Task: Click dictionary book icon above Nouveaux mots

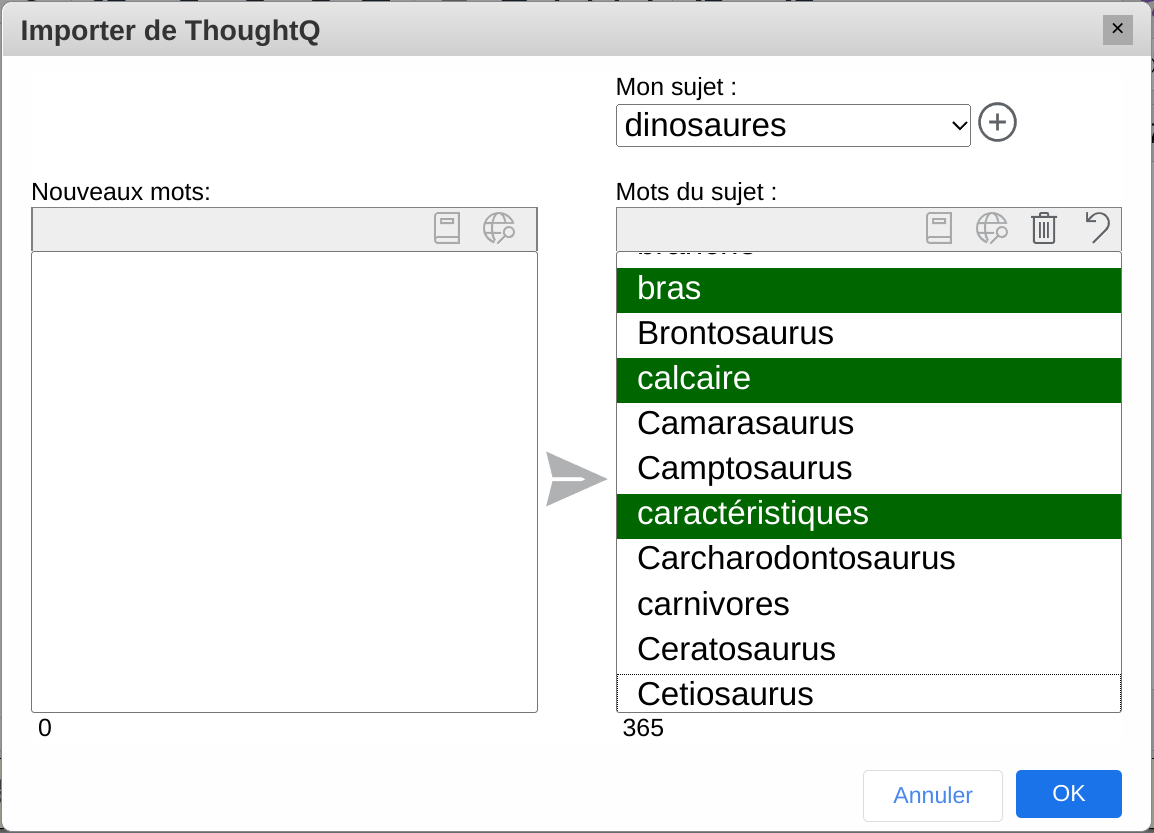Action: [447, 228]
